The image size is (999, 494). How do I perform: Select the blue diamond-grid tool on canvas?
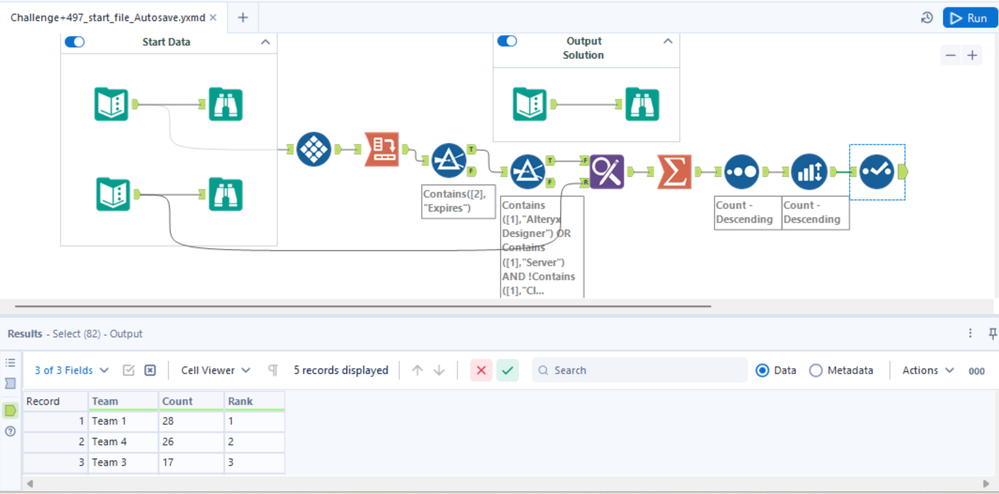pos(314,149)
